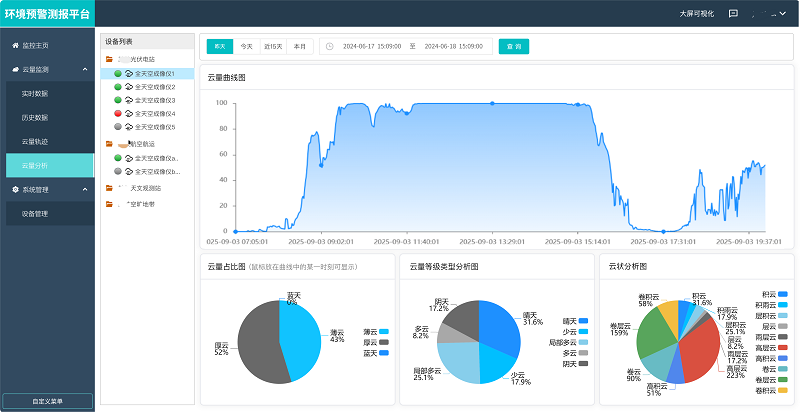Image resolution: width=800 pixels, height=412 pixels.
Task: Toggle 薄云 legend in 云量占比图
Action: pyautogui.click(x=386, y=330)
